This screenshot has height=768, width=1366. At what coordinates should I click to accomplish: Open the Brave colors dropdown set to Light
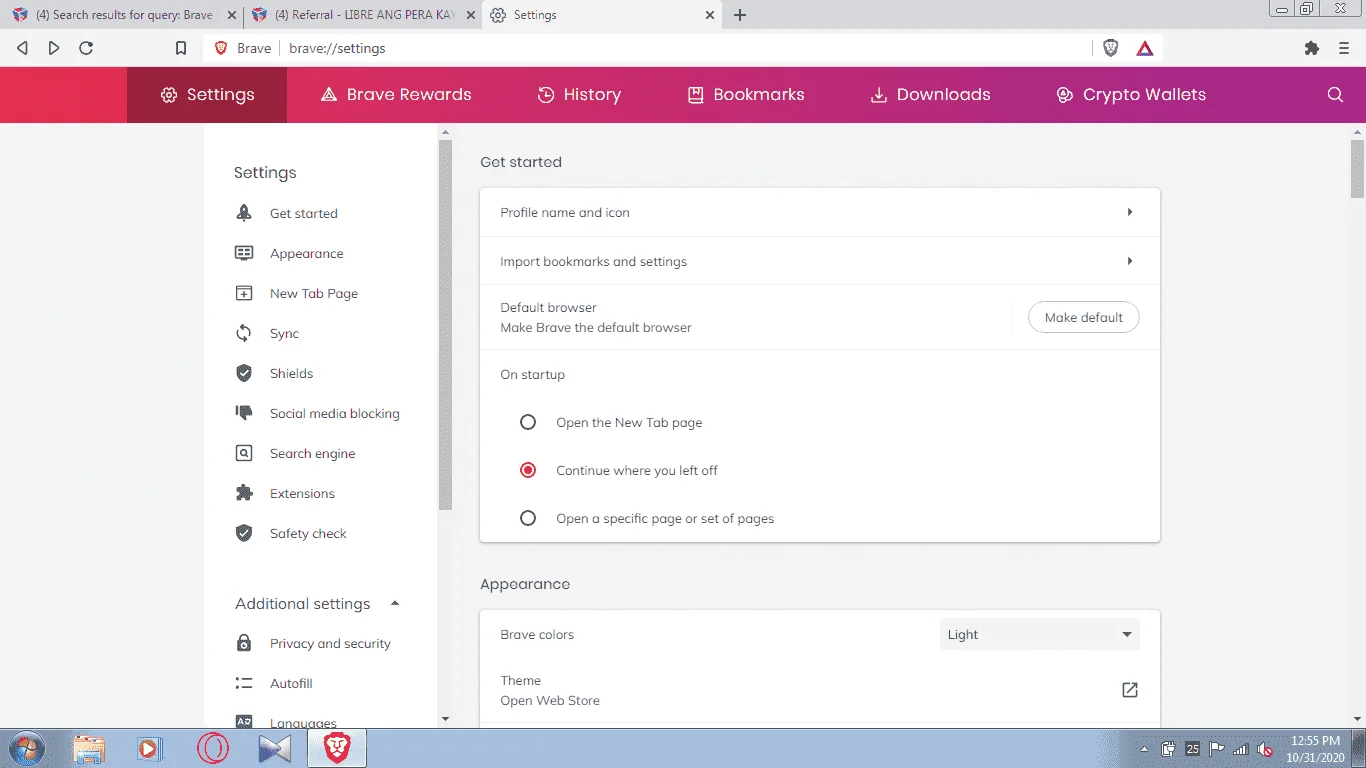click(1039, 634)
